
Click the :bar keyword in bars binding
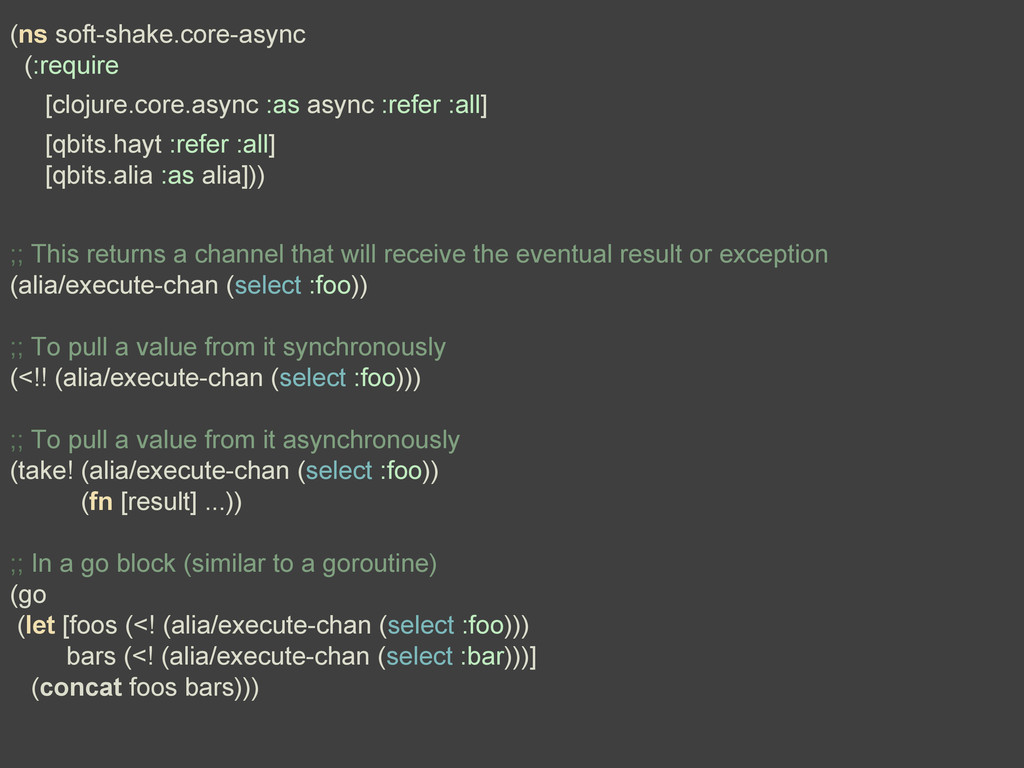pyautogui.click(x=482, y=656)
